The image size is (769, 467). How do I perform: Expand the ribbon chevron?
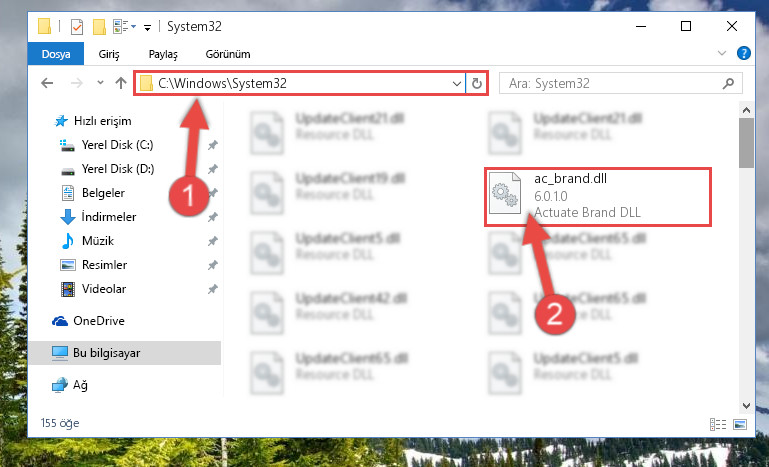point(721,53)
